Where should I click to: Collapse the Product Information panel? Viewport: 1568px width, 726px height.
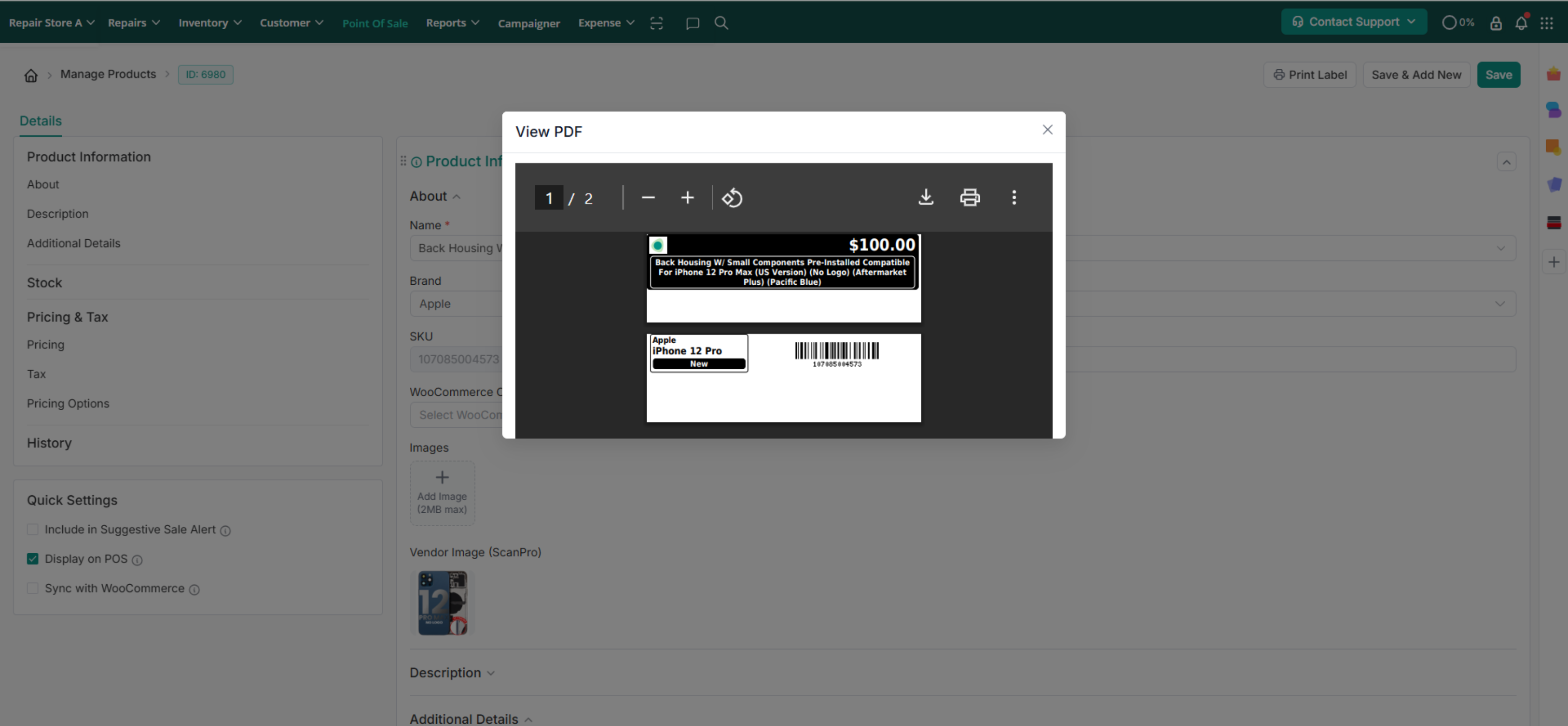pyautogui.click(x=1506, y=162)
